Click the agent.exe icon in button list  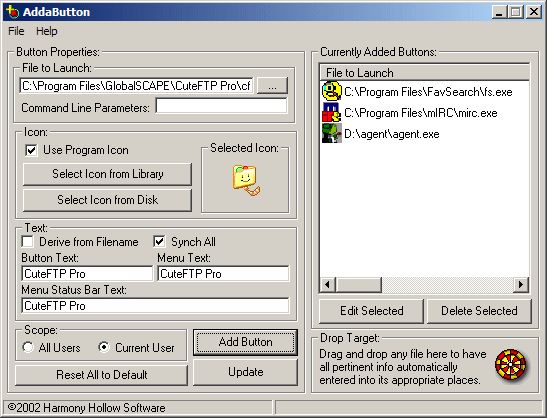coord(331,133)
